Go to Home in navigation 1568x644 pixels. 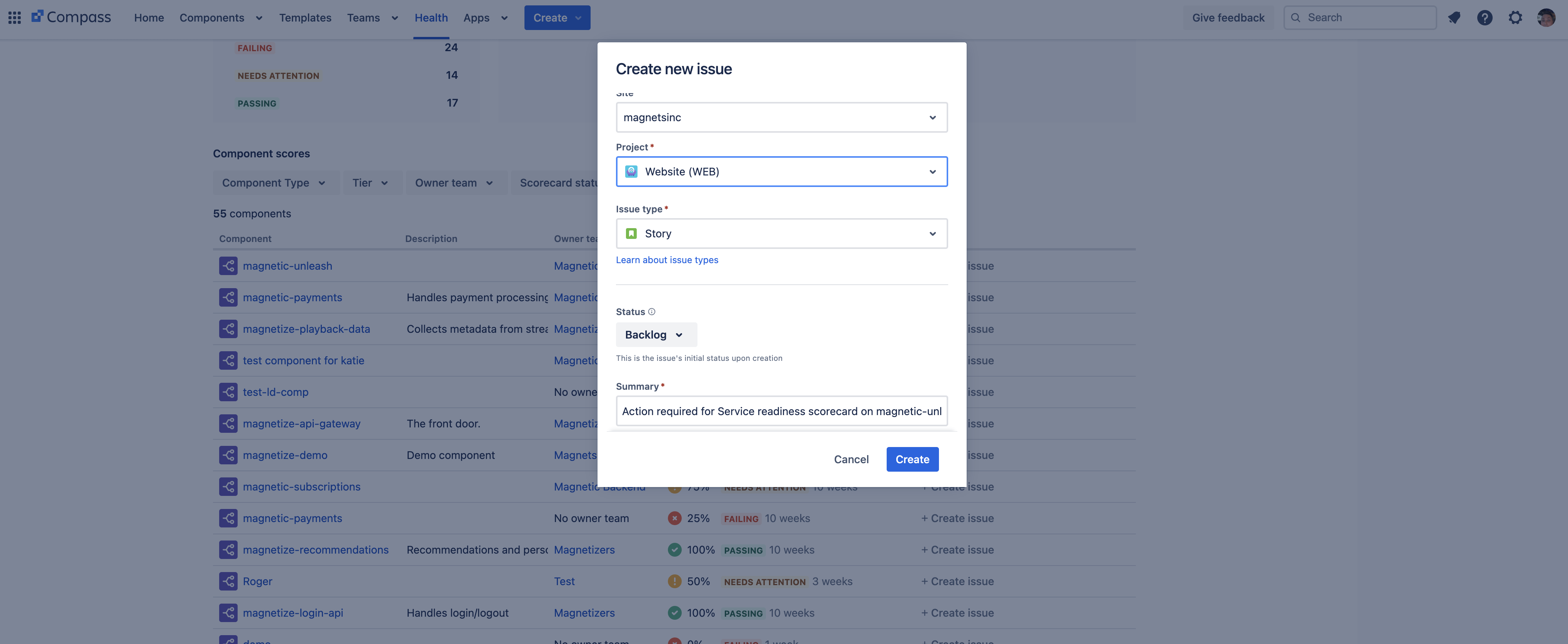[x=149, y=18]
